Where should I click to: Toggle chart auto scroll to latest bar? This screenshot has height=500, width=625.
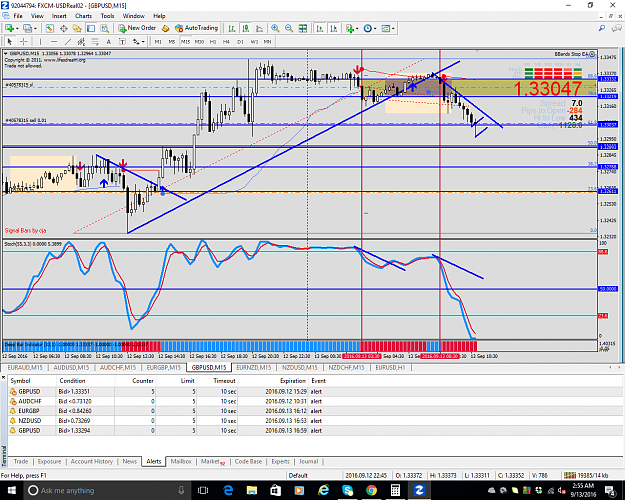coord(320,28)
